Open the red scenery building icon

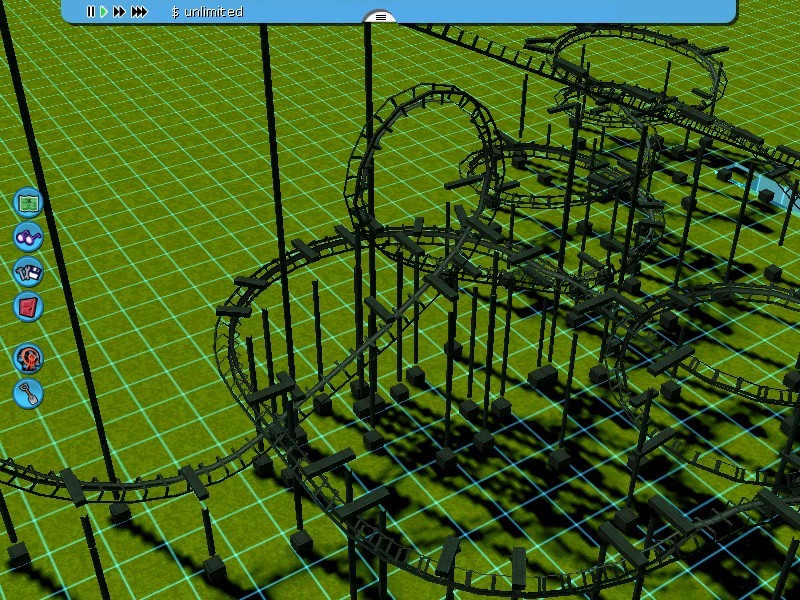[29, 307]
